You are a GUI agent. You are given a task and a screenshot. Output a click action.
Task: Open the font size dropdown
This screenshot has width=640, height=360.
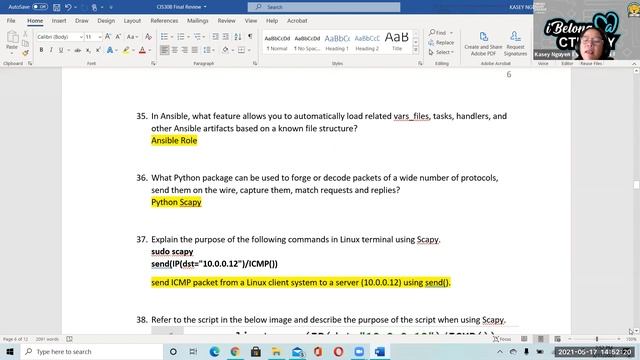[x=100, y=37]
